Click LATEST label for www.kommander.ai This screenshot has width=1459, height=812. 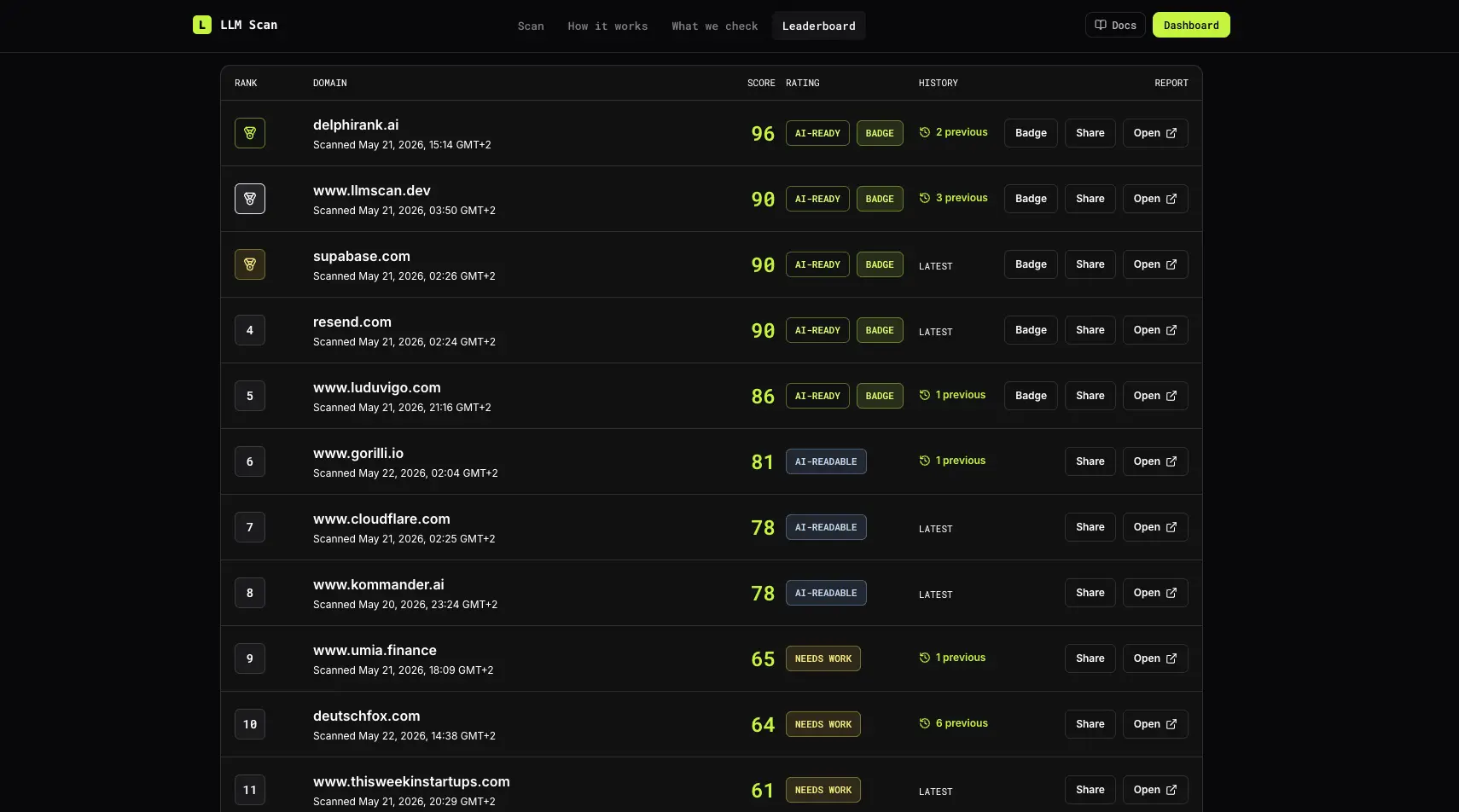935,594
